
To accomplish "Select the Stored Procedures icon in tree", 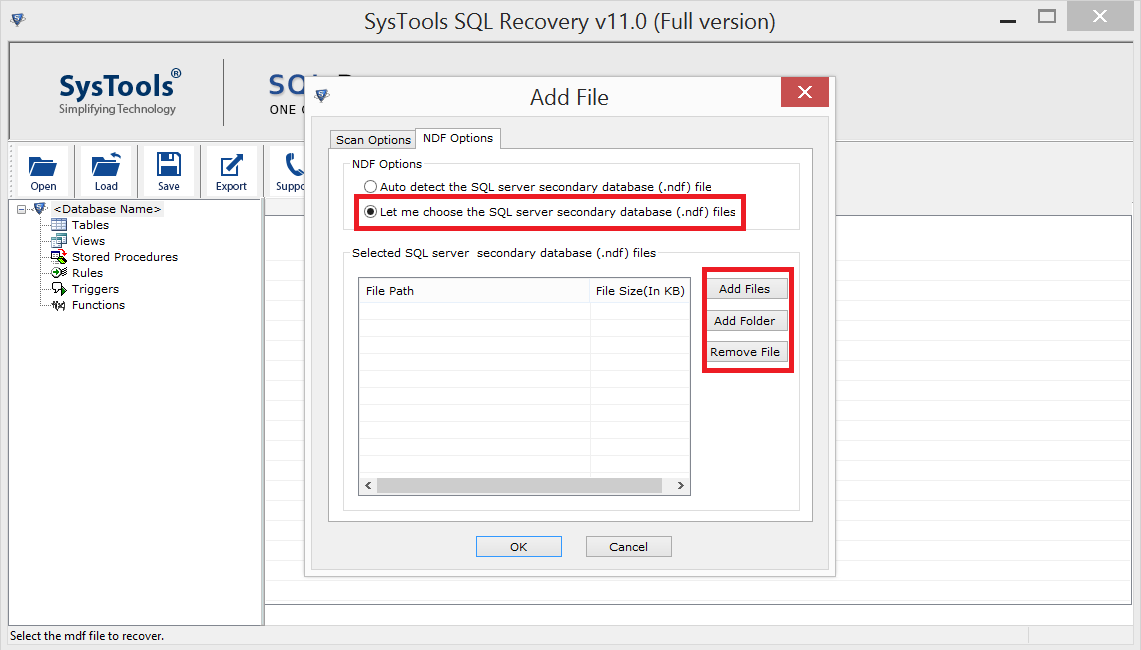I will click(59, 257).
